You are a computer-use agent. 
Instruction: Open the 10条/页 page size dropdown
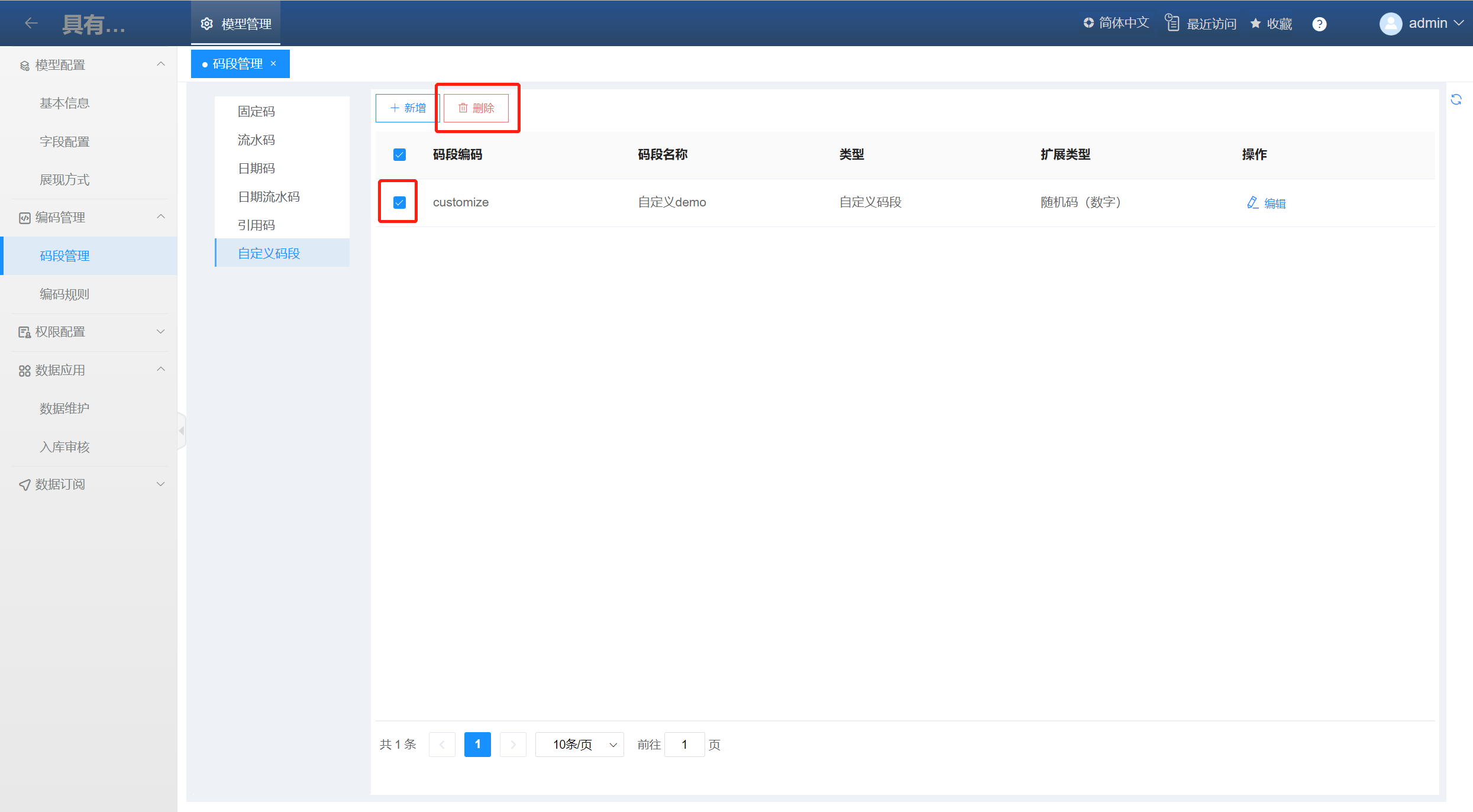coord(580,745)
